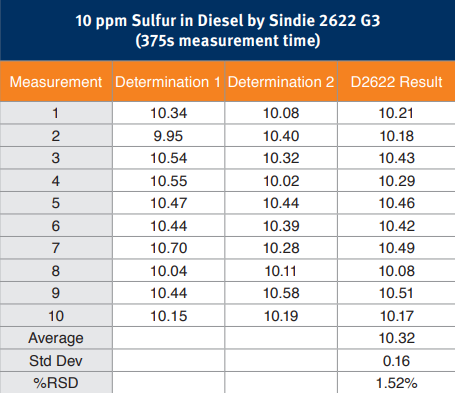Click the Determination 2 value 10.39
Image resolution: width=455 pixels, height=393 pixels.
281,226
